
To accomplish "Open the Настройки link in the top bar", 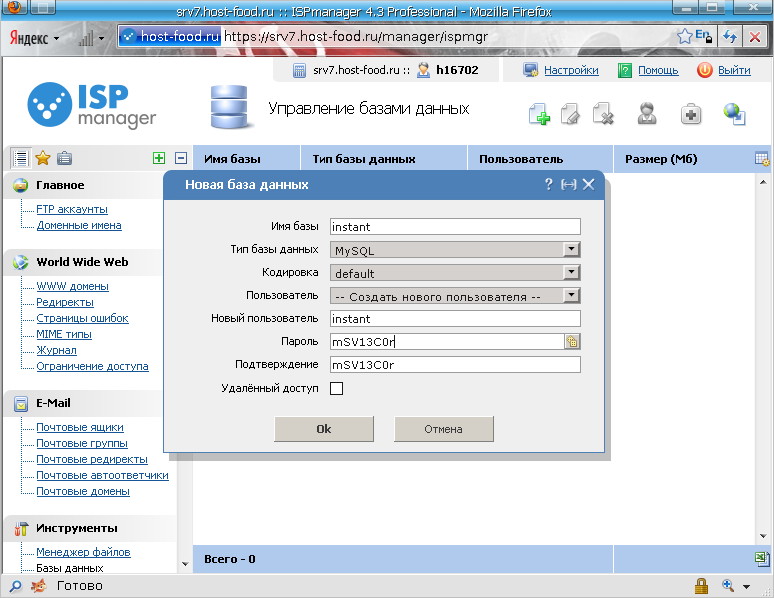I will pyautogui.click(x=571, y=70).
